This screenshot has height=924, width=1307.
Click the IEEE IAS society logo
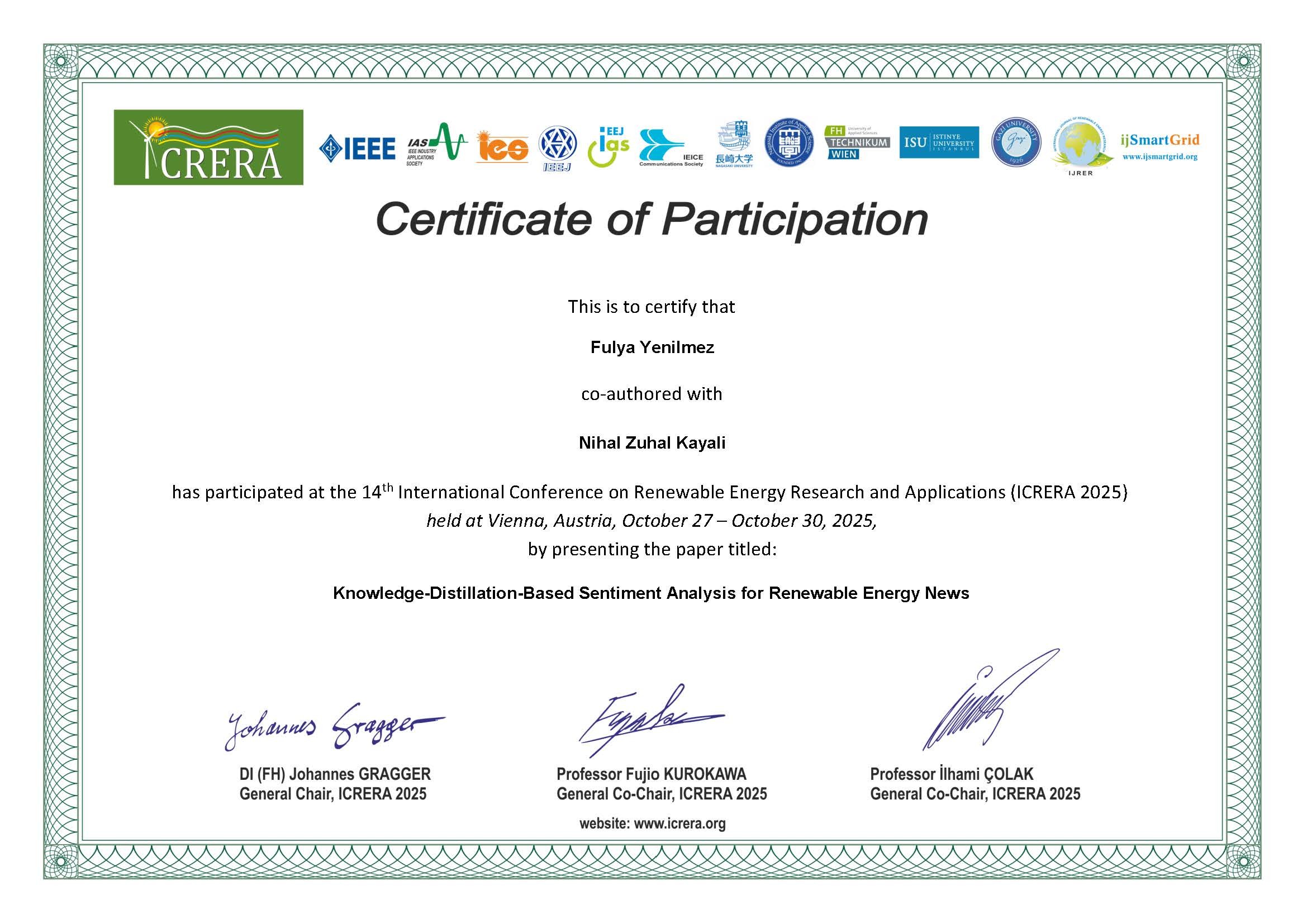436,146
